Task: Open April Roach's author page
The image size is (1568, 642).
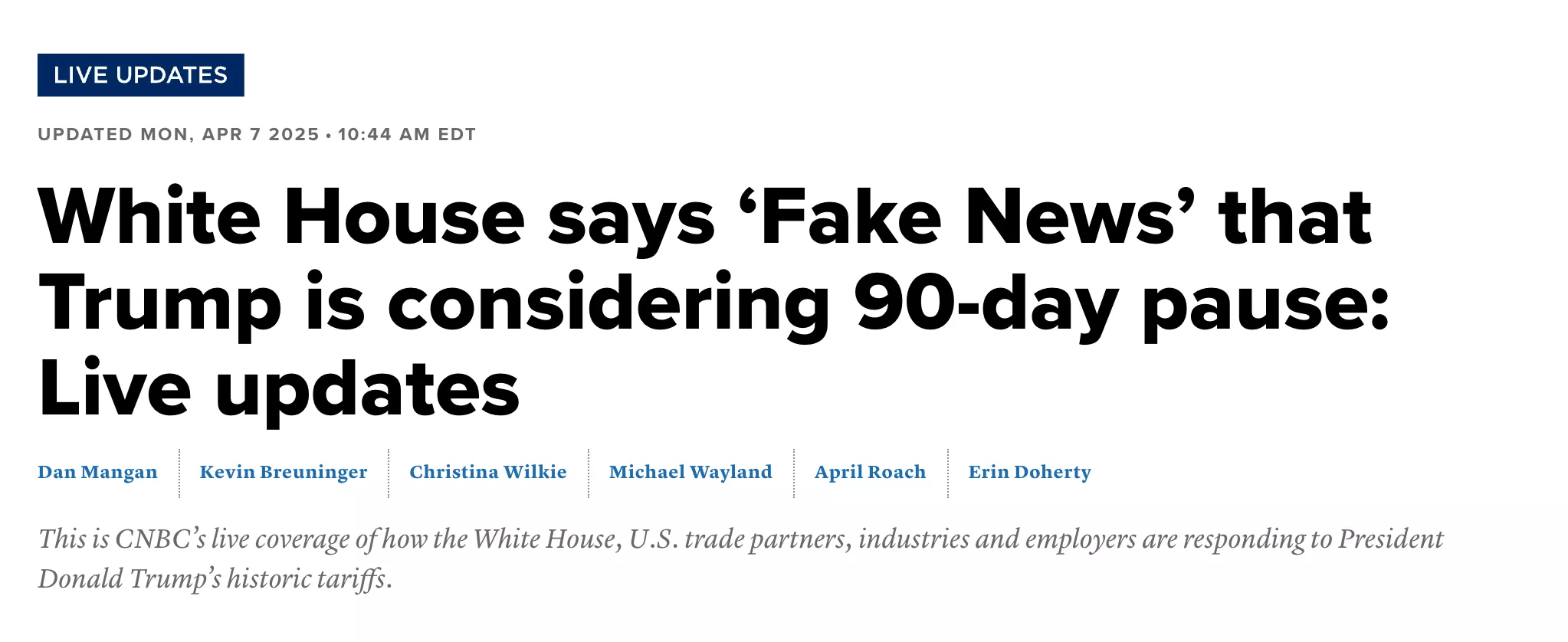Action: (870, 472)
